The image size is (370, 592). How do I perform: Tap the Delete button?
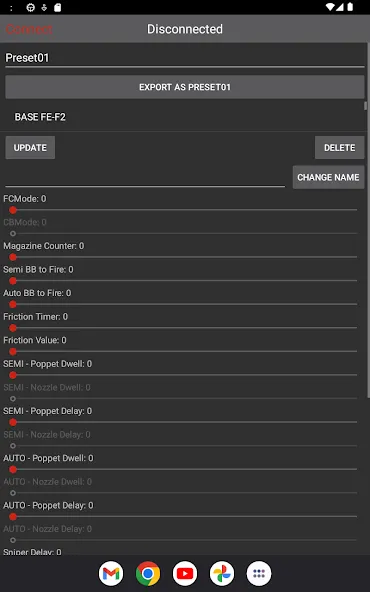339,148
